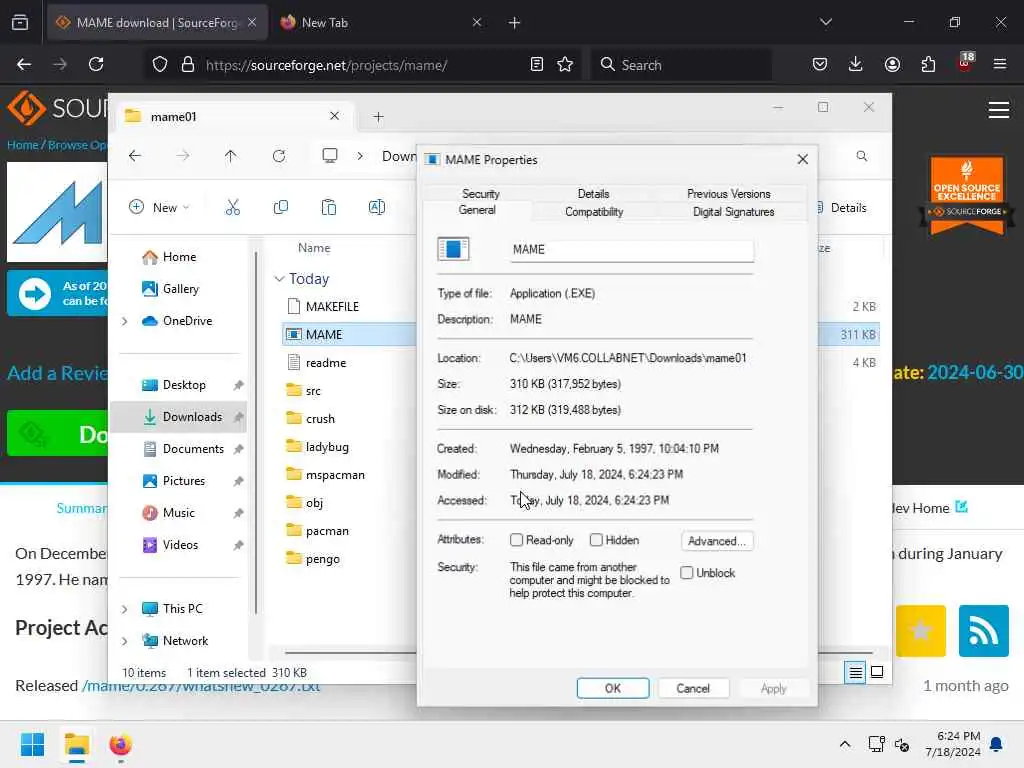
Task: Open Firefox list all tabs dropdown
Action: 825,22
